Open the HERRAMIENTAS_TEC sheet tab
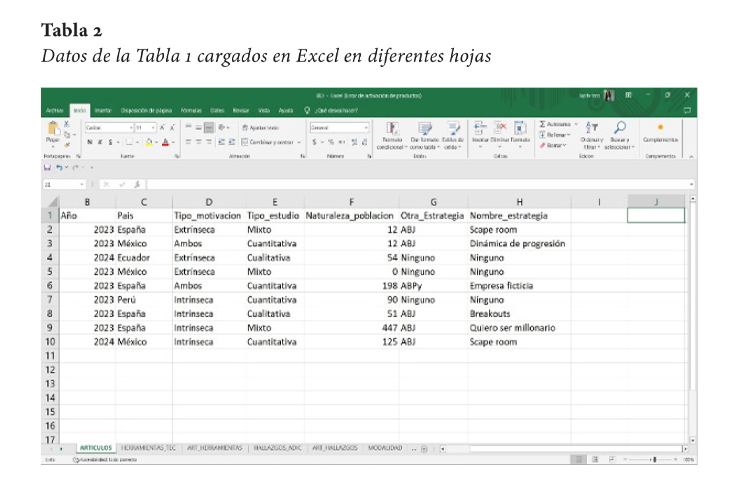 (x=149, y=448)
